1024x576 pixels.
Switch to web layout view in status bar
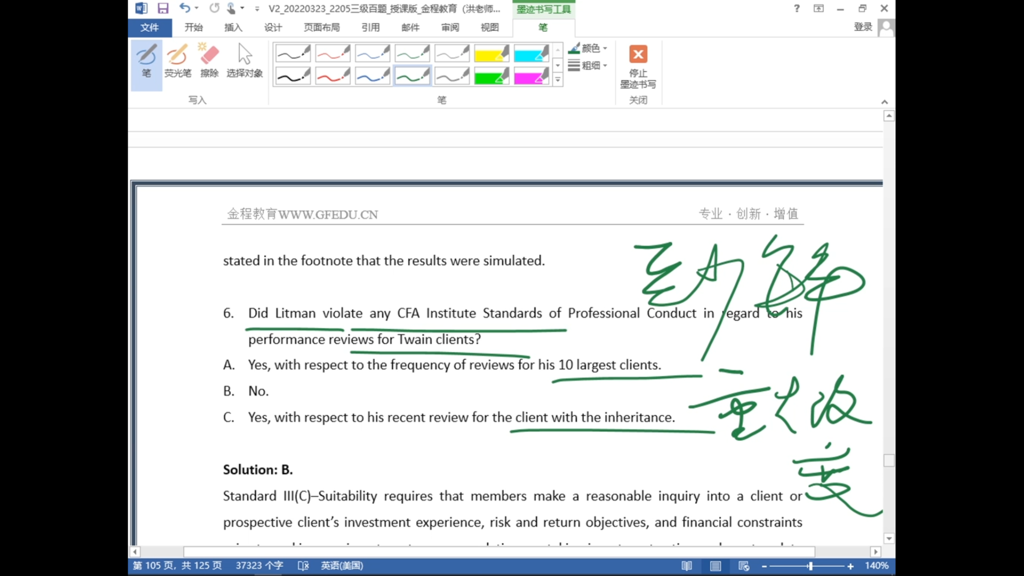pyautogui.click(x=743, y=566)
